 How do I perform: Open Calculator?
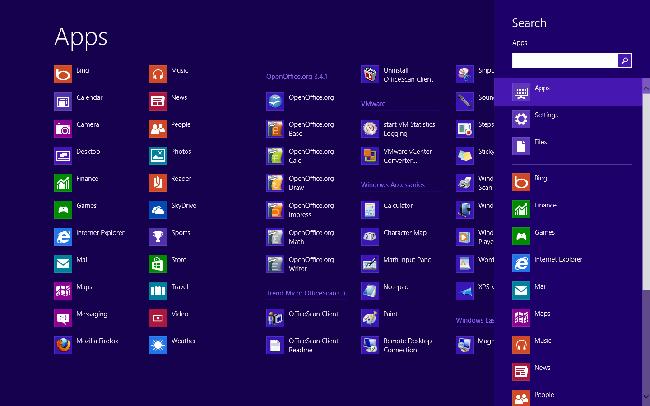coord(370,210)
